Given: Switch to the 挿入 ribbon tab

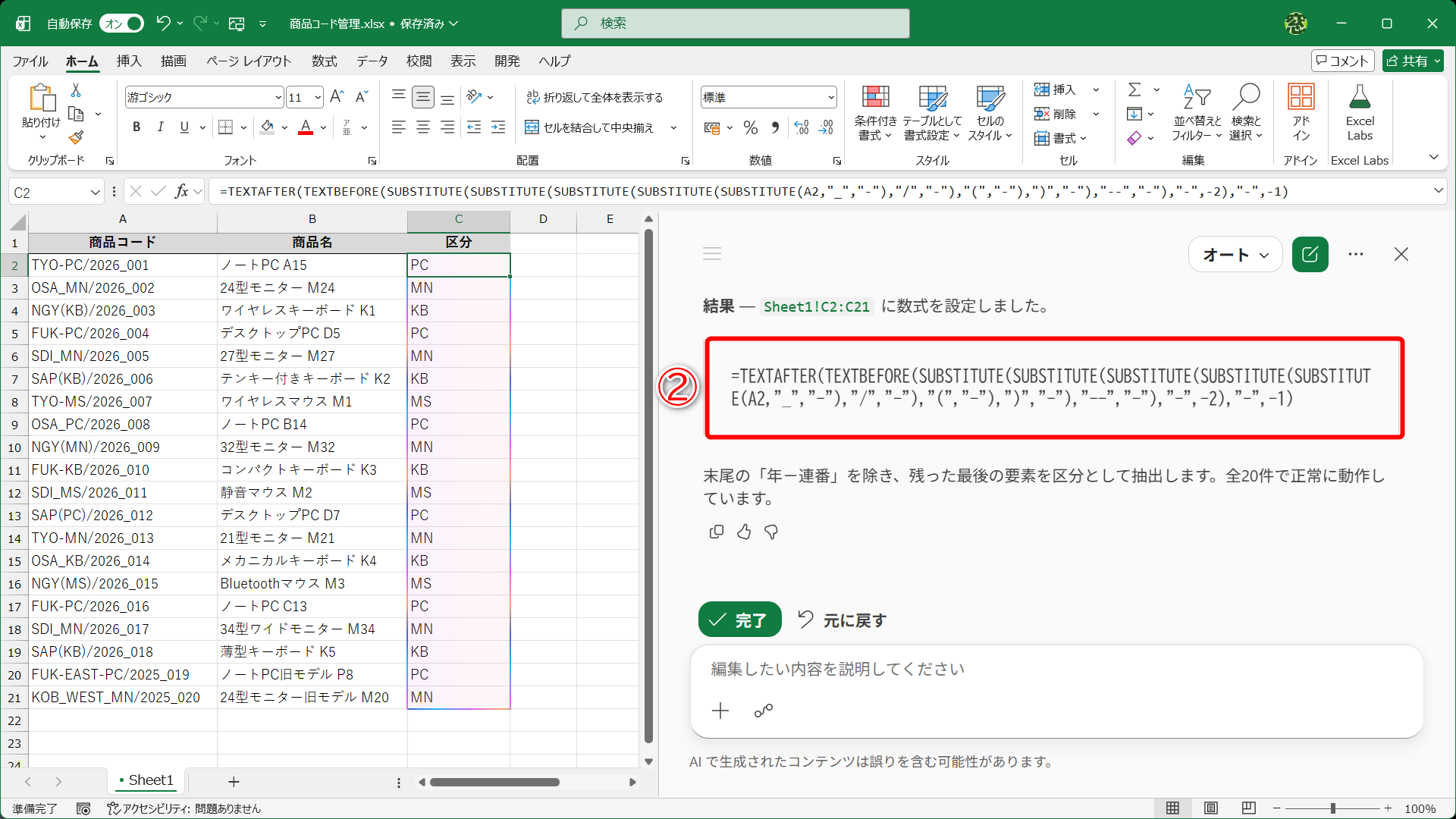Looking at the screenshot, I should point(129,61).
